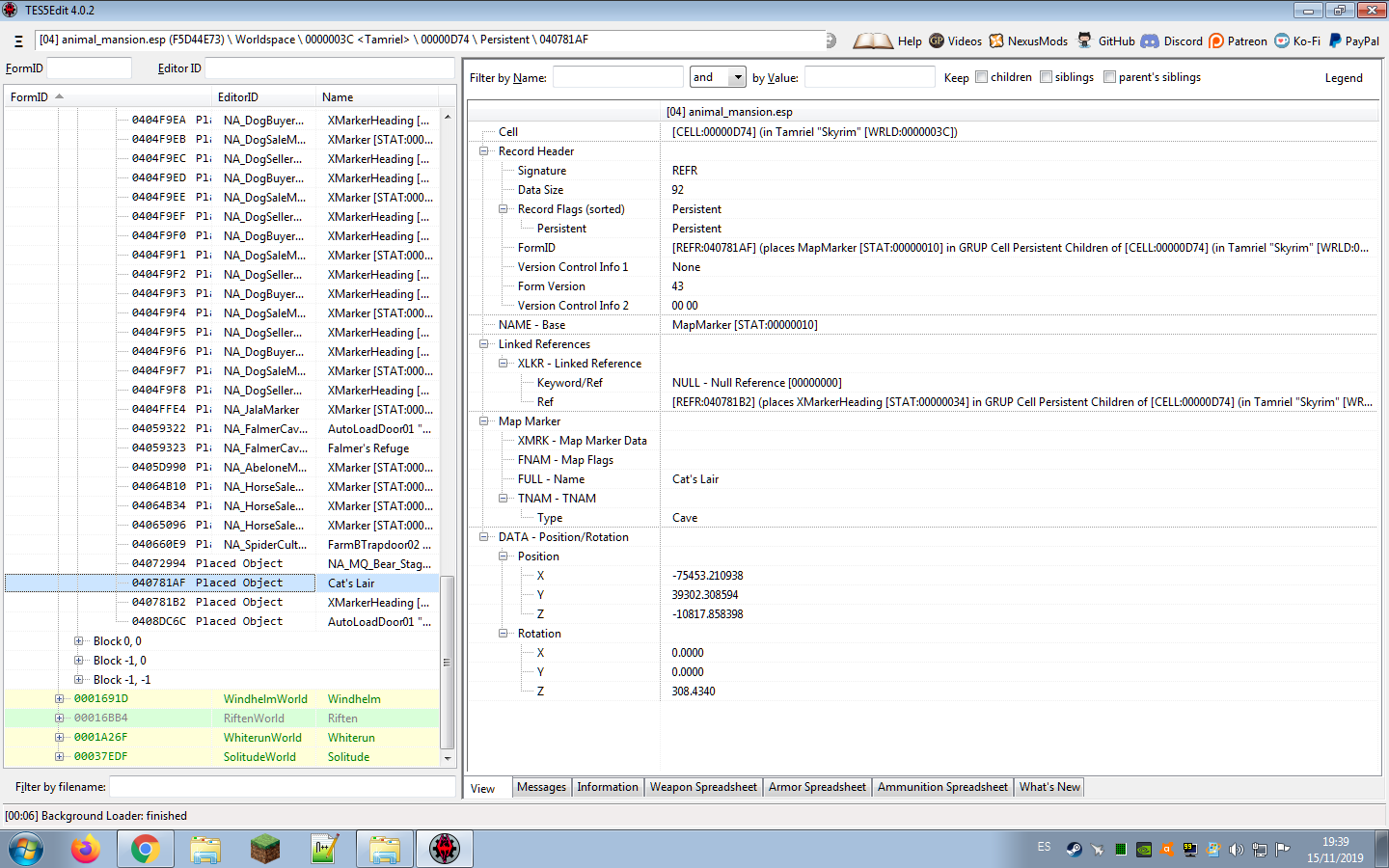
Task: Click the volume speaker tray icon
Action: click(1236, 850)
